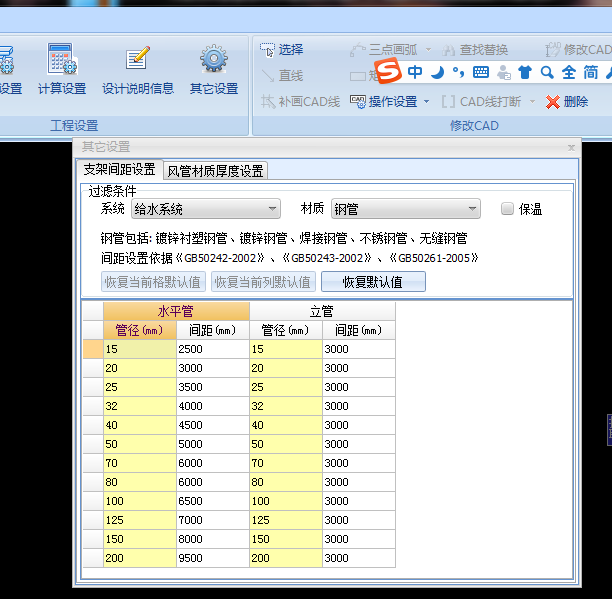The height and width of the screenshot is (599, 612).
Task: Open 查找替换 find and replace
Action: (x=475, y=50)
